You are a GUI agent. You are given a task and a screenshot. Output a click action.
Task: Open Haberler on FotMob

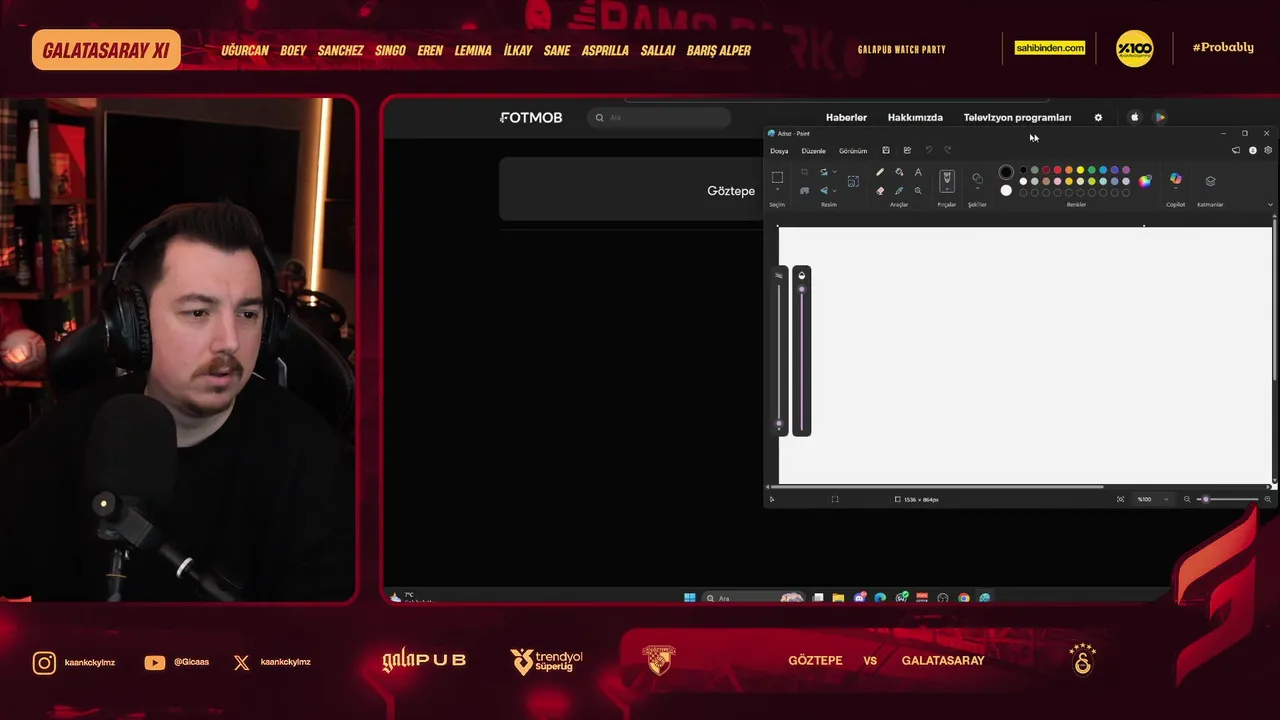(x=846, y=117)
